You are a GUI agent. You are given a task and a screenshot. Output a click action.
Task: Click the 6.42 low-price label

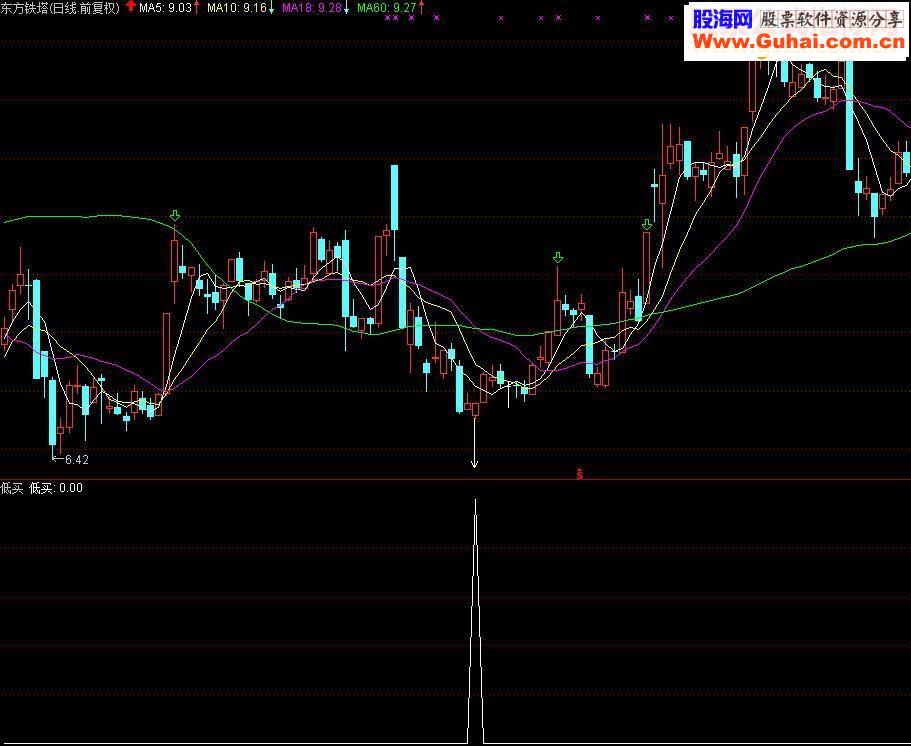pyautogui.click(x=77, y=460)
